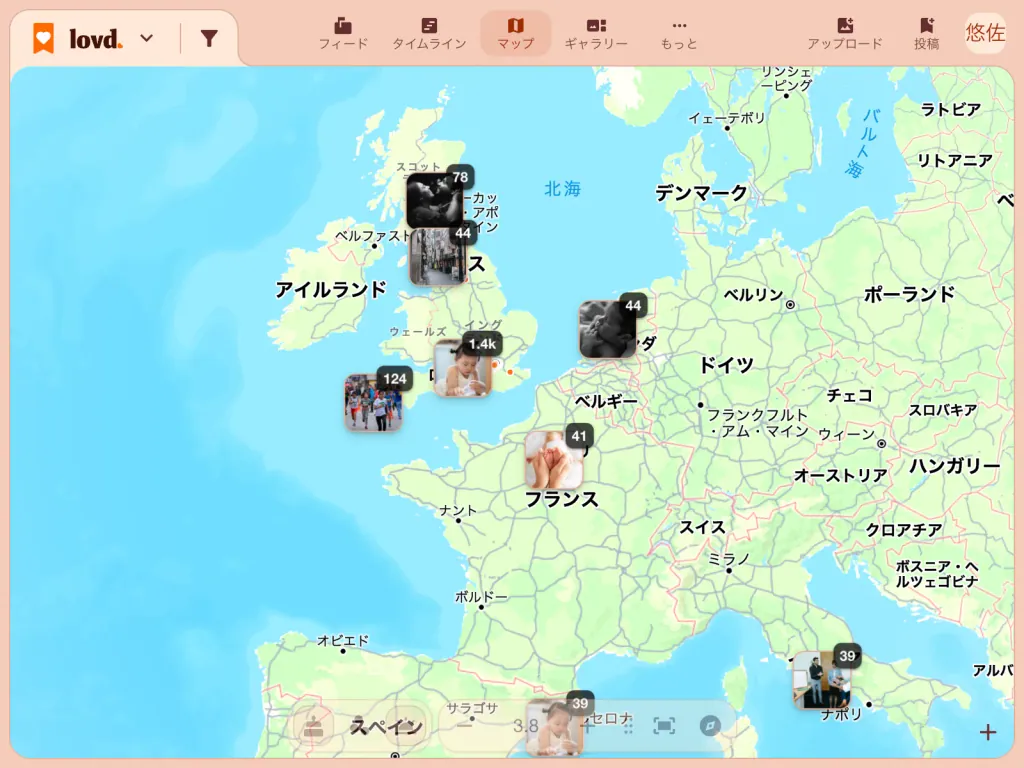Expand the lovd account dropdown chevron
This screenshot has height=768, width=1024.
coord(147,39)
